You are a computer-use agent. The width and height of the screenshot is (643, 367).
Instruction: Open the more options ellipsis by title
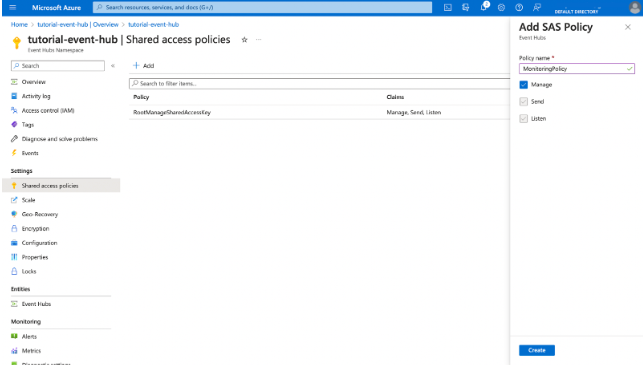[258, 40]
